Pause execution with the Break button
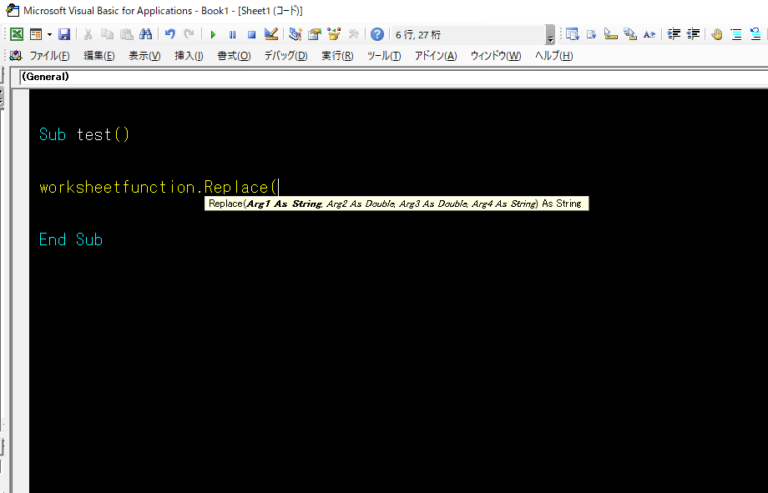 click(232, 34)
